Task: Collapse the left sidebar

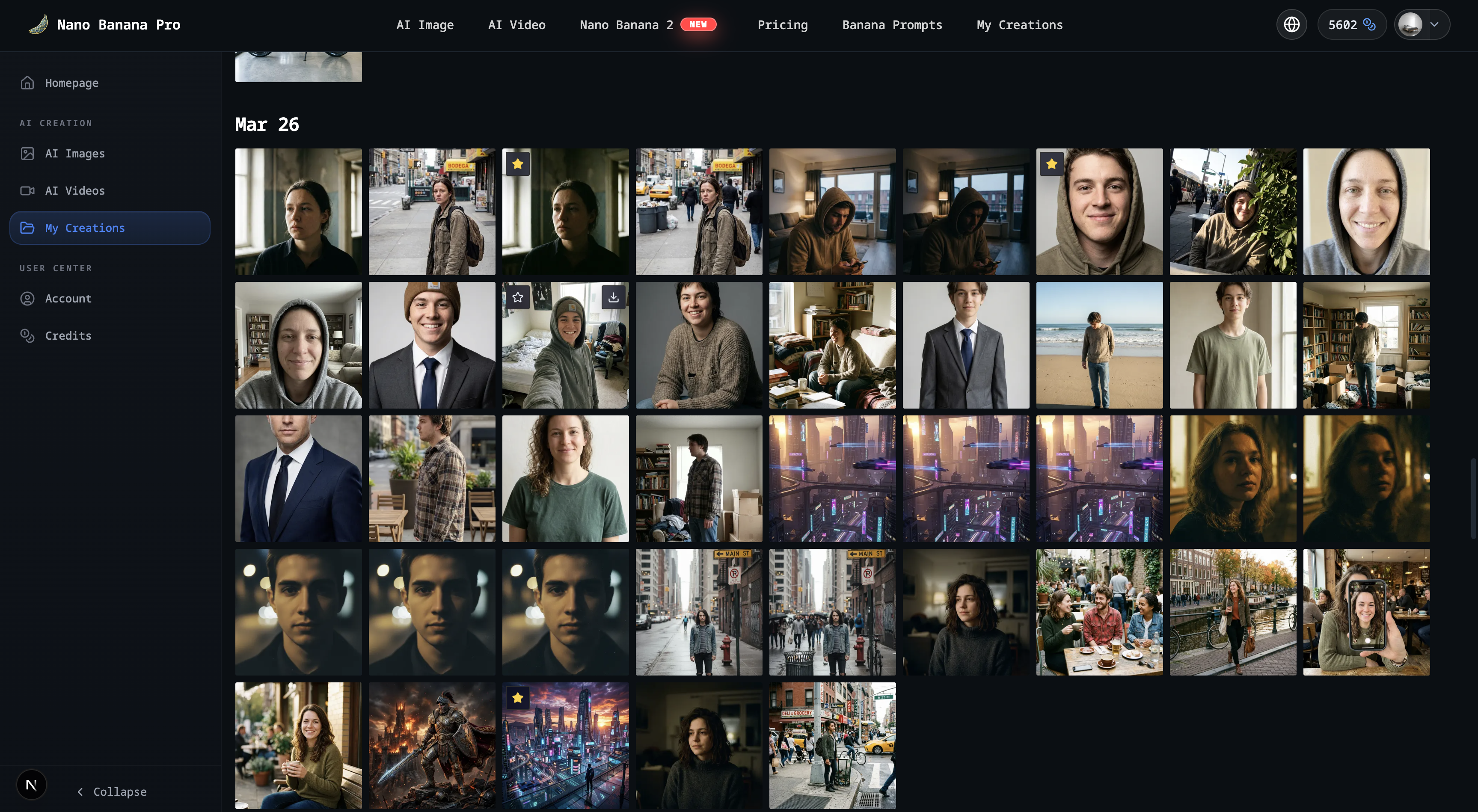Action: click(112, 791)
